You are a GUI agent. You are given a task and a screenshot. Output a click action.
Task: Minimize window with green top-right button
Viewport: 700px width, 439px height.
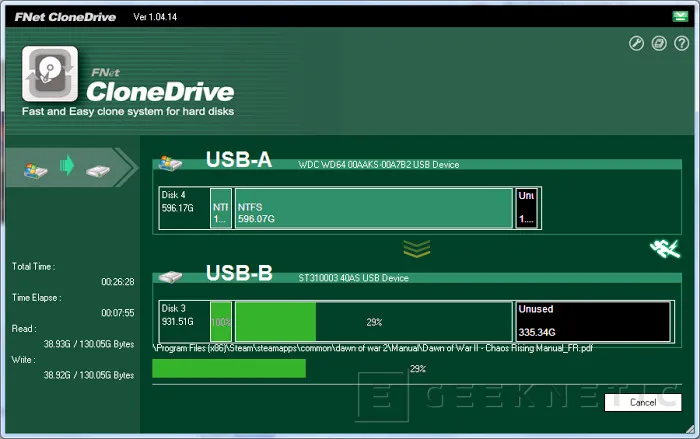[x=680, y=17]
